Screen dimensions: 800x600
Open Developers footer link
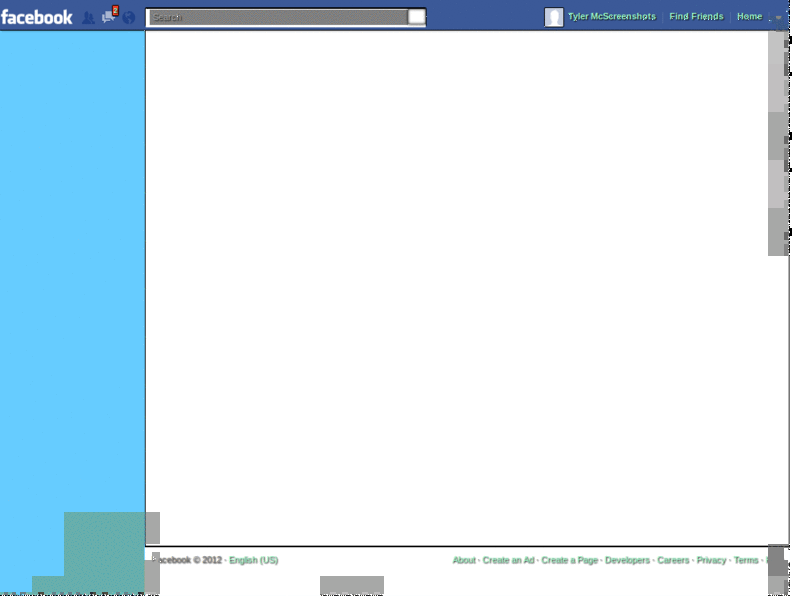click(x=628, y=560)
